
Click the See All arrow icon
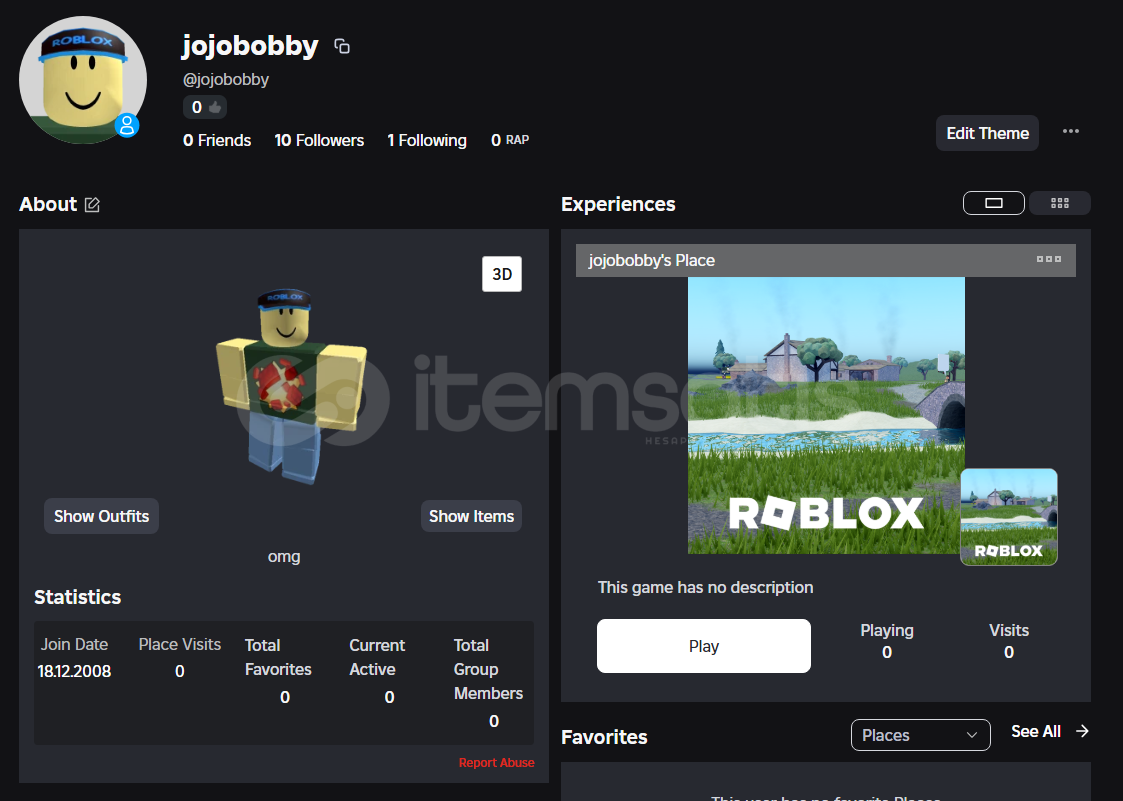tap(1082, 731)
